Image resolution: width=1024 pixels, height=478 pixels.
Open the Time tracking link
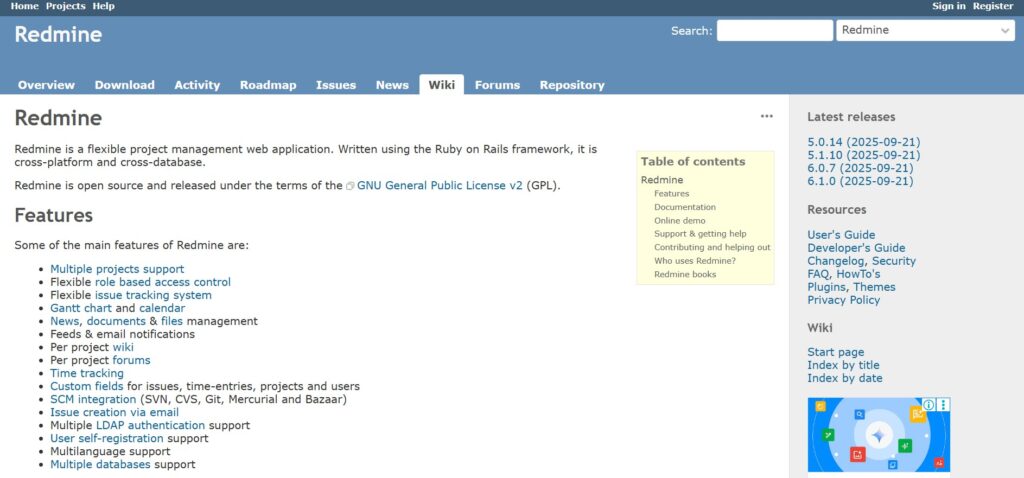click(87, 374)
